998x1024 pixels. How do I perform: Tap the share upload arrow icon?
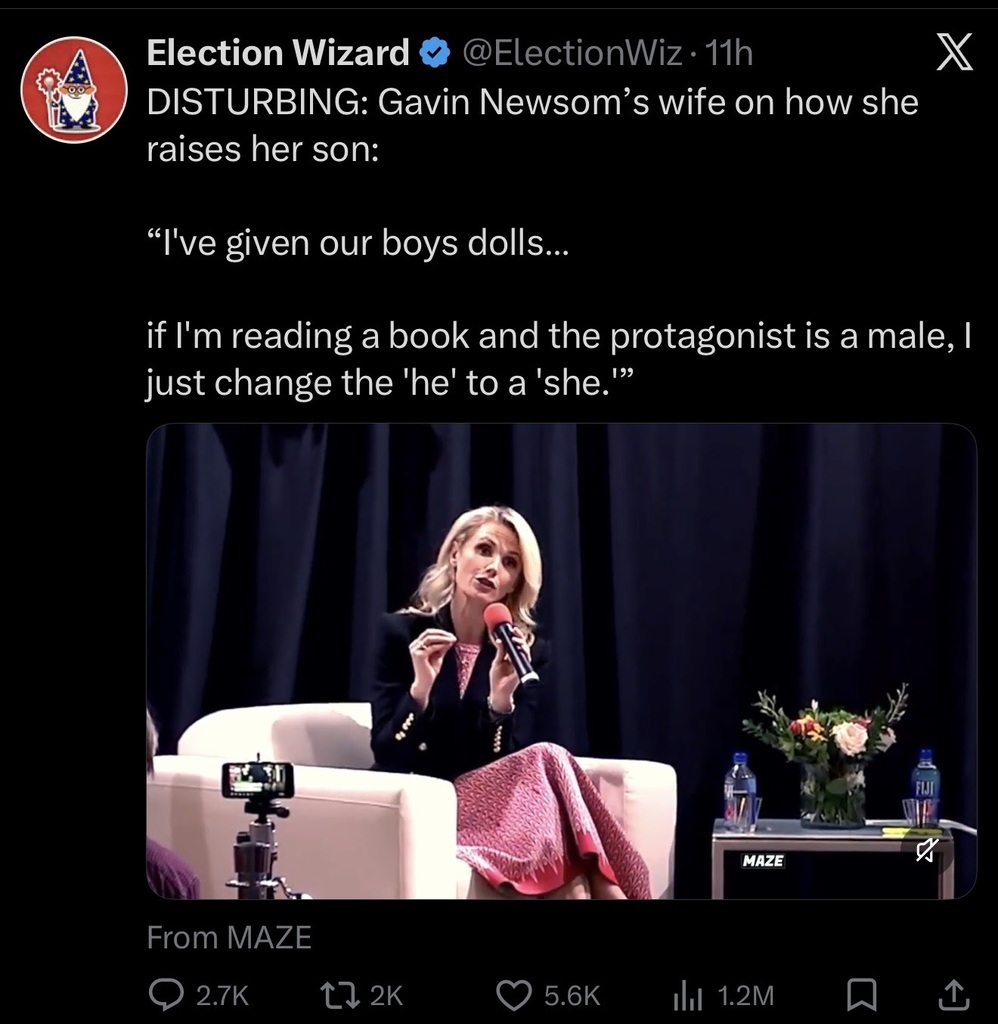pyautogui.click(x=953, y=993)
